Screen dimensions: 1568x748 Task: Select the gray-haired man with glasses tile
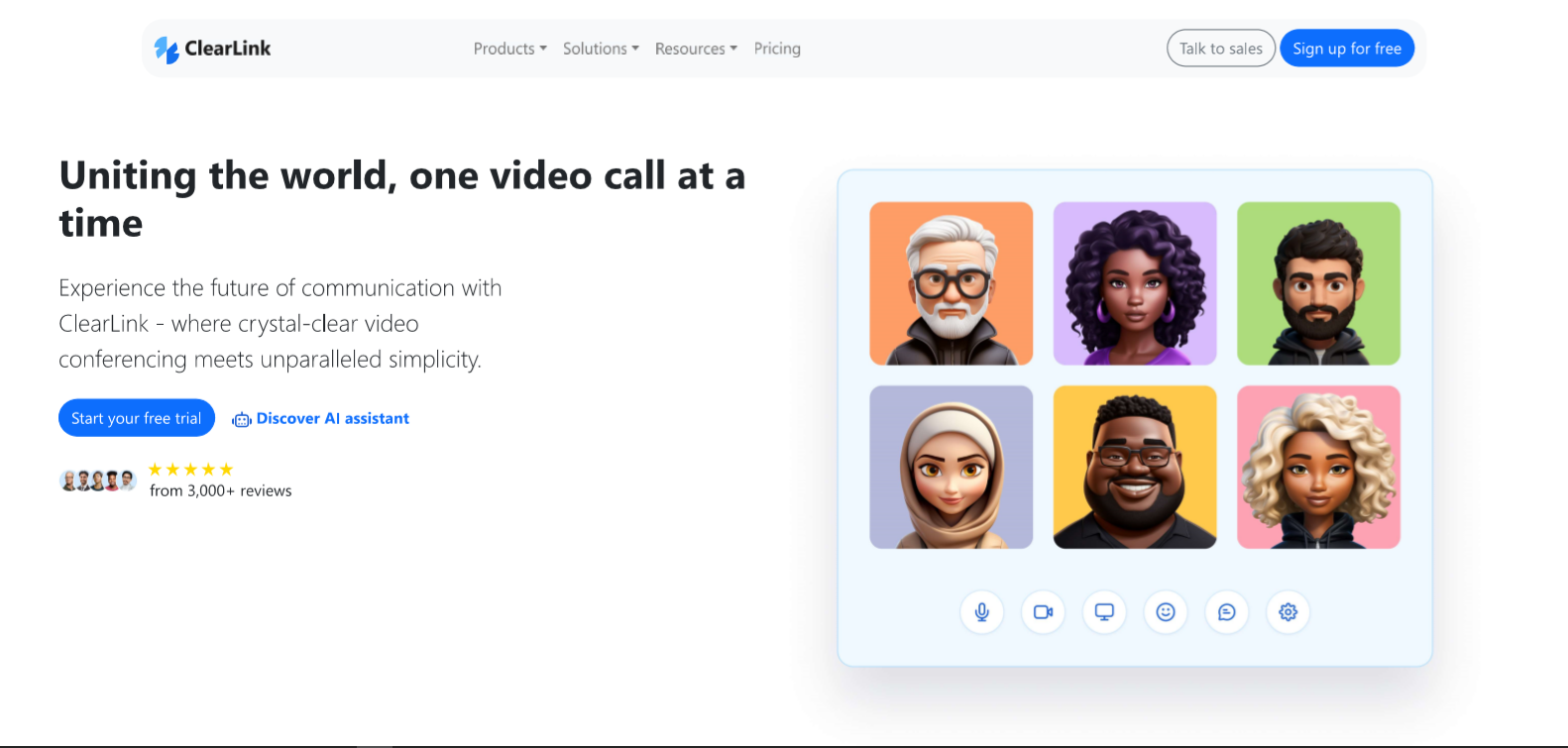(x=952, y=283)
